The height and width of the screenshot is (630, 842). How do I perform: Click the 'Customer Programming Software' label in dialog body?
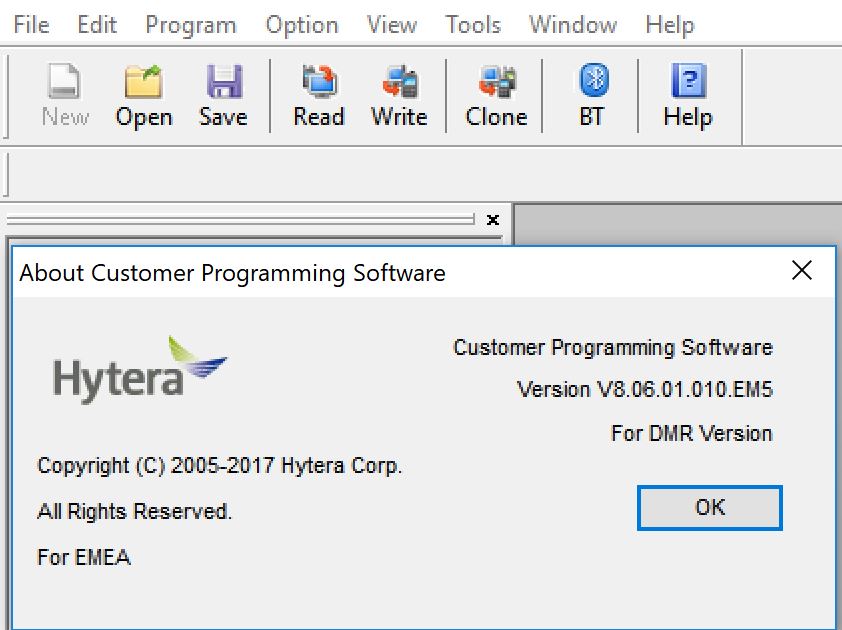(613, 347)
